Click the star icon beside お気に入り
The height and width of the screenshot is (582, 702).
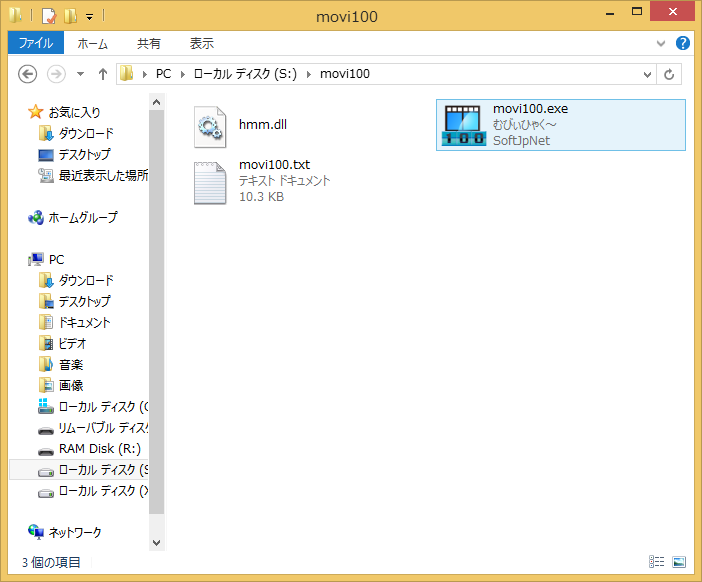click(36, 112)
